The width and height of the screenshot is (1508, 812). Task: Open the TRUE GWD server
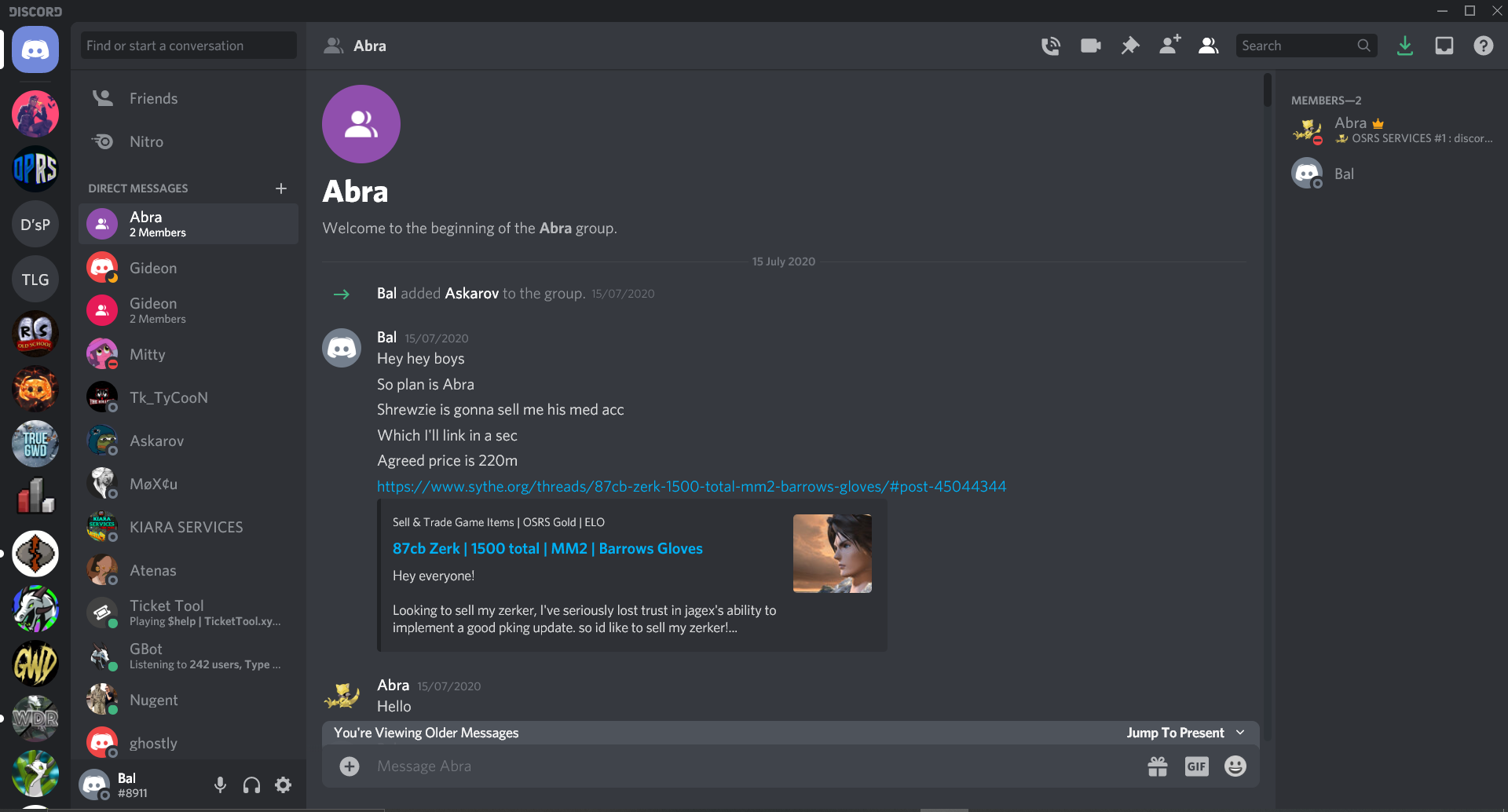[x=35, y=444]
